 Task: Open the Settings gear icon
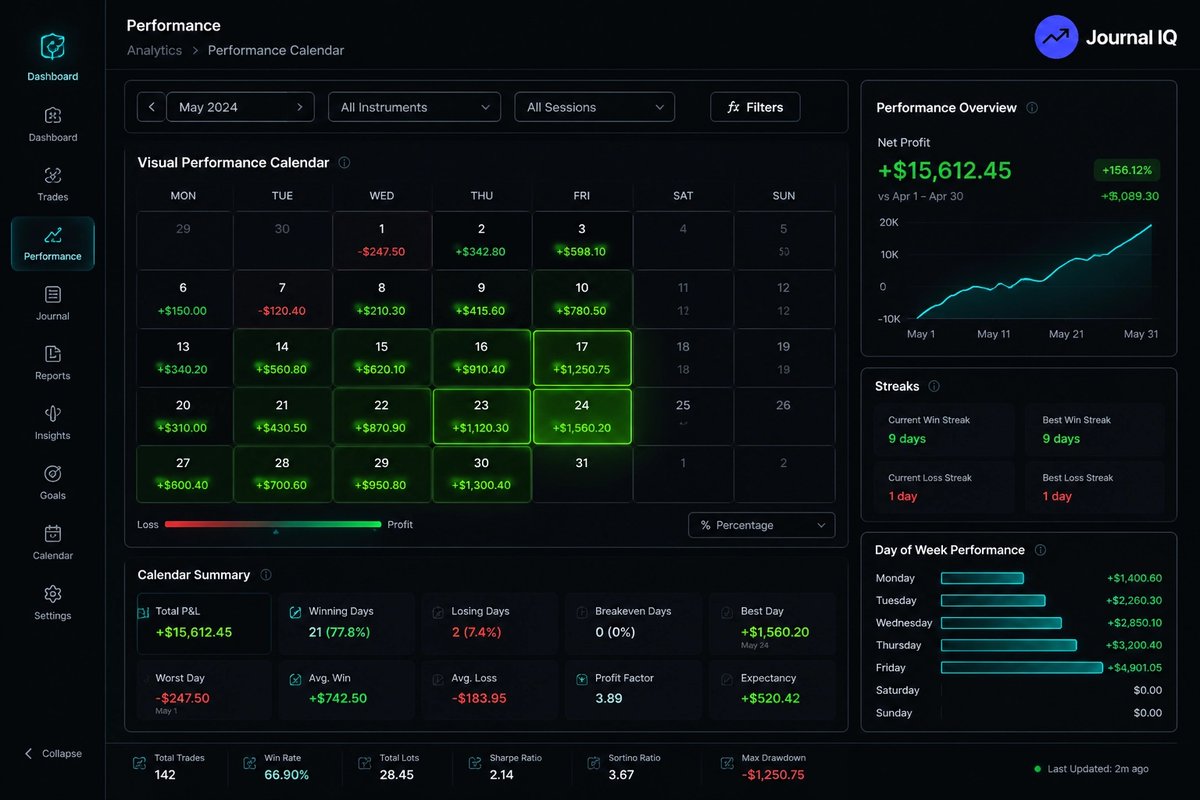pyautogui.click(x=53, y=594)
